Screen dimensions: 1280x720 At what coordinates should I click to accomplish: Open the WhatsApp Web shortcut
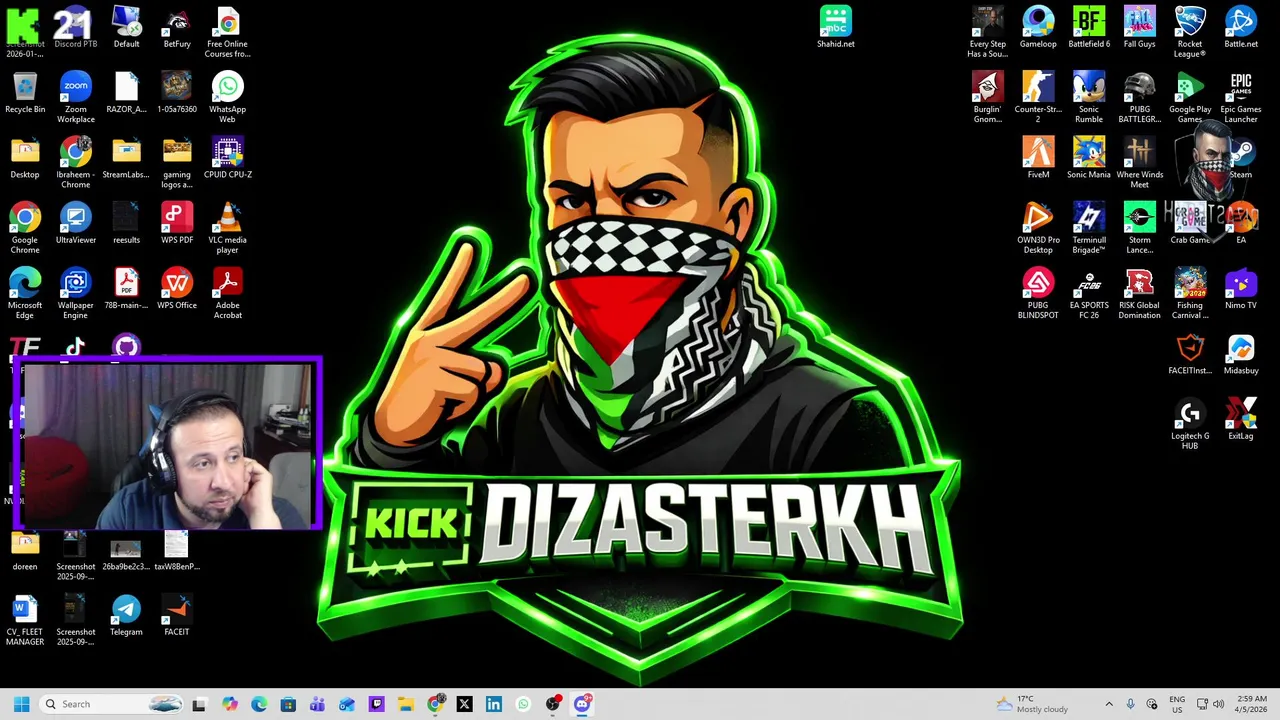point(228,98)
